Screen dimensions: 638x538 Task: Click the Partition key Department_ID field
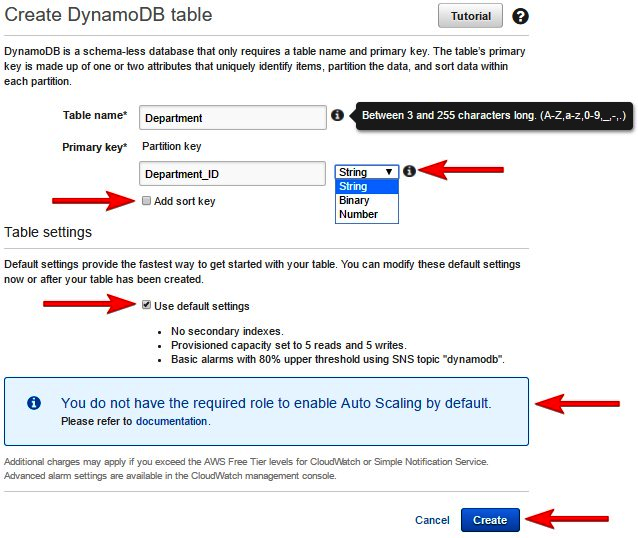pos(232,174)
